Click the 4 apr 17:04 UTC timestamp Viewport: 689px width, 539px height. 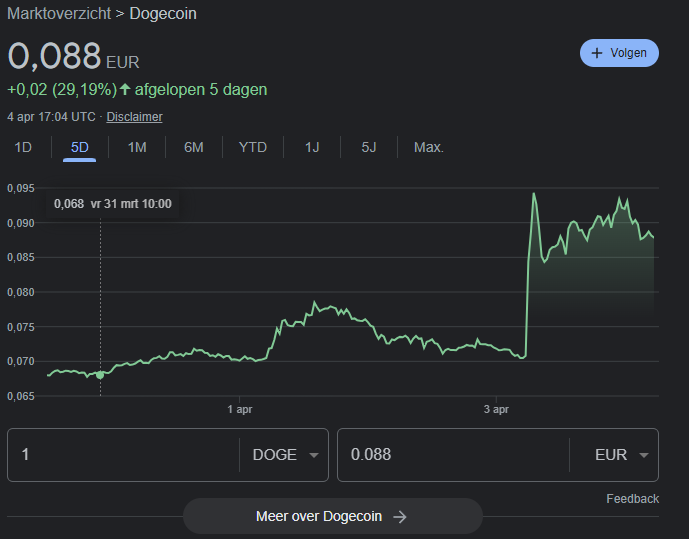[x=51, y=117]
